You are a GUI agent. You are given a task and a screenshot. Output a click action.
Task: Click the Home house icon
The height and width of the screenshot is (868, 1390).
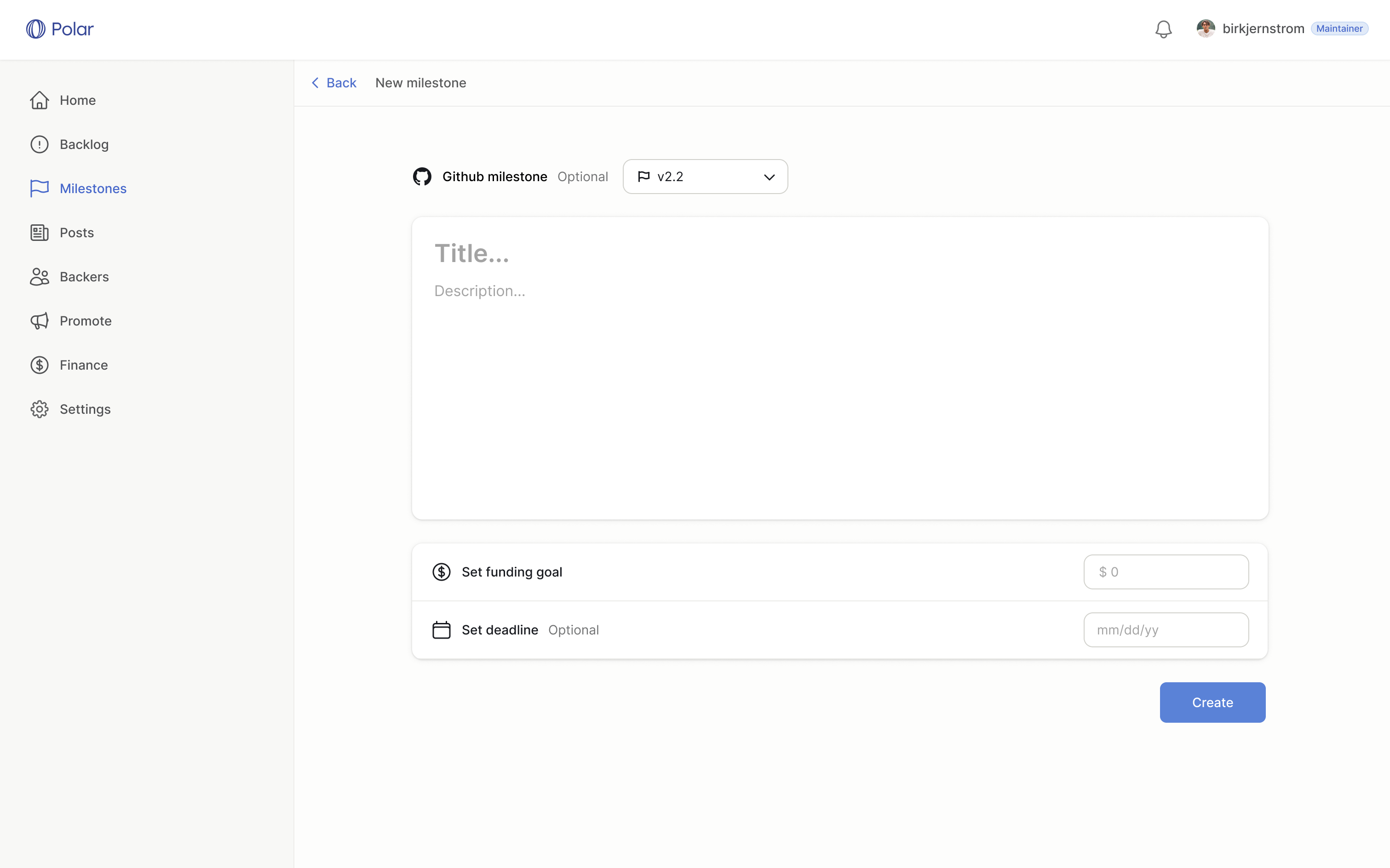[39, 101]
